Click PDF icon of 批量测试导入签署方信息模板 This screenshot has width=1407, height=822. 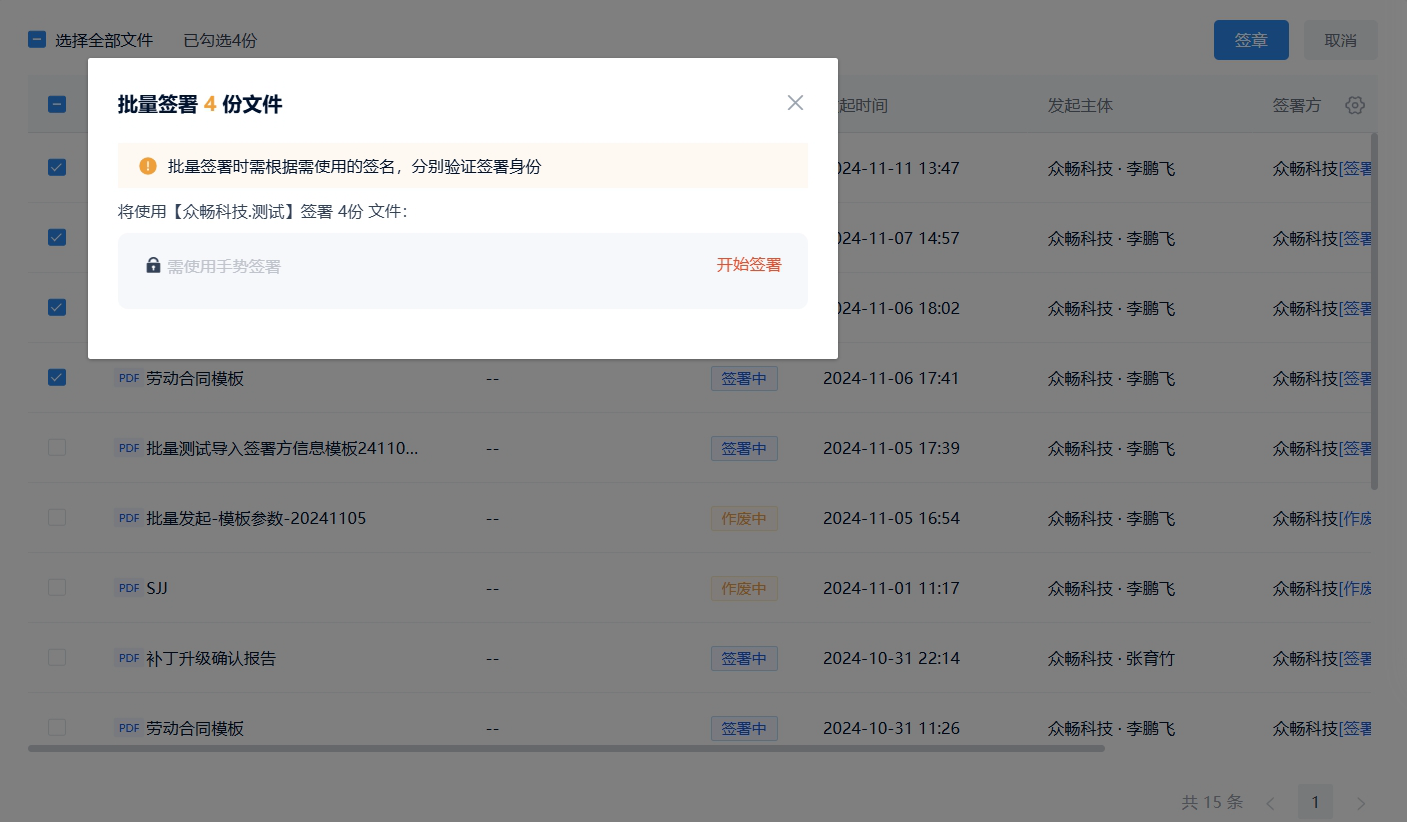129,448
